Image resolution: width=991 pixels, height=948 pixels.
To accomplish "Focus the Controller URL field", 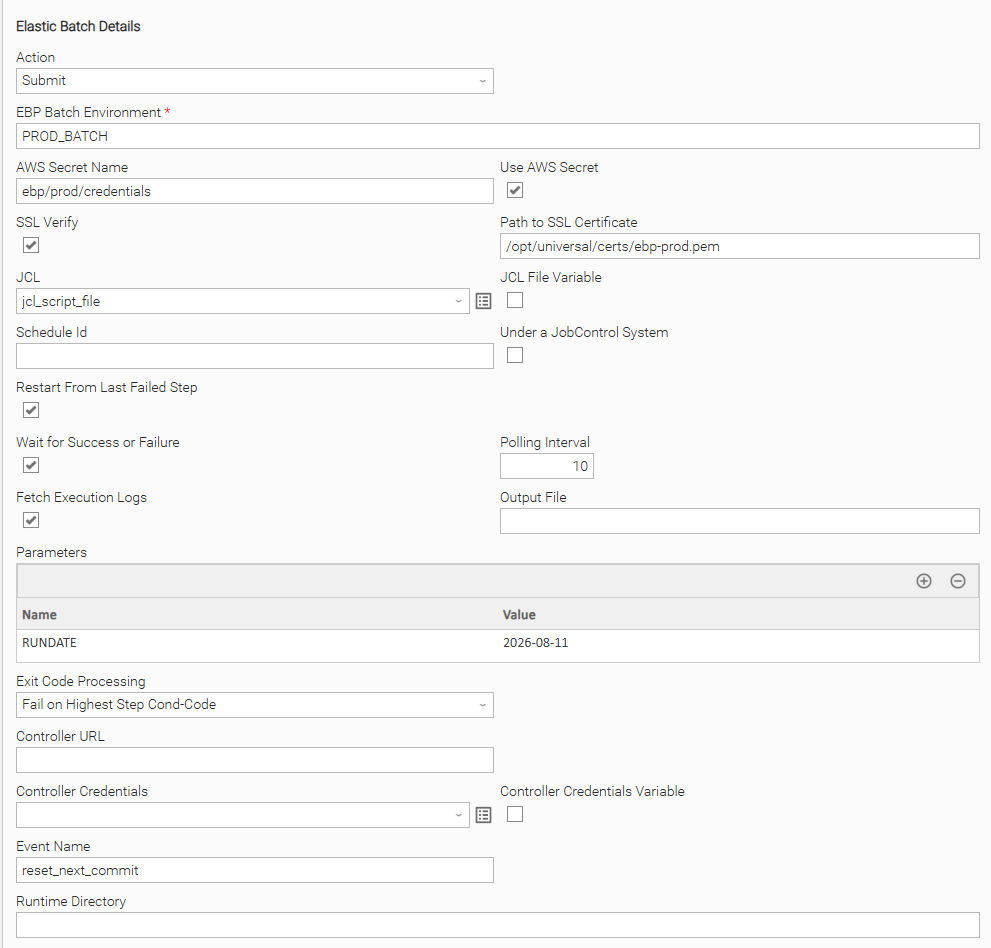I will tap(255, 760).
